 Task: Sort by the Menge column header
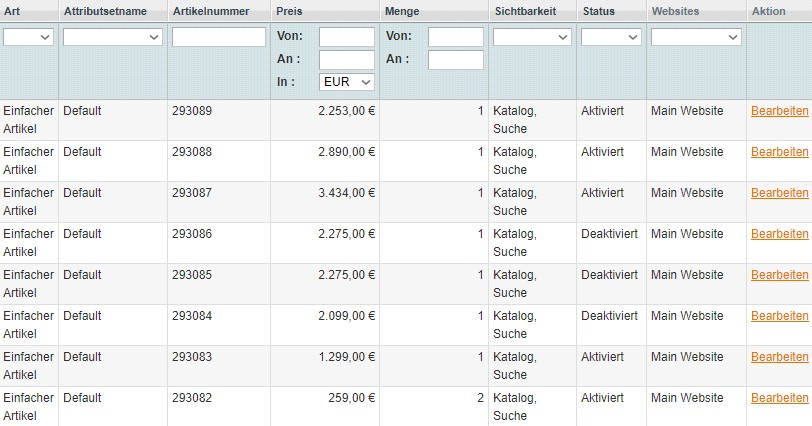click(x=402, y=11)
